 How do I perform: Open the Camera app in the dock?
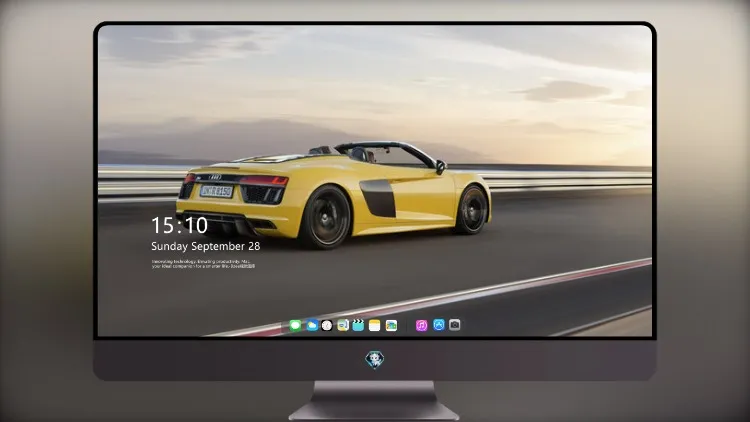tap(455, 325)
